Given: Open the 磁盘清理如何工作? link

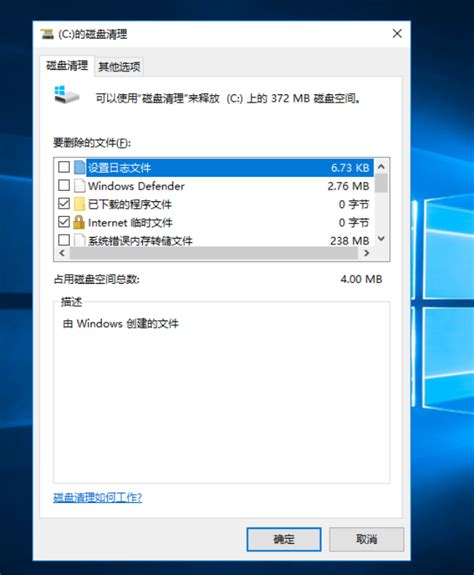Looking at the screenshot, I should pos(98,498).
